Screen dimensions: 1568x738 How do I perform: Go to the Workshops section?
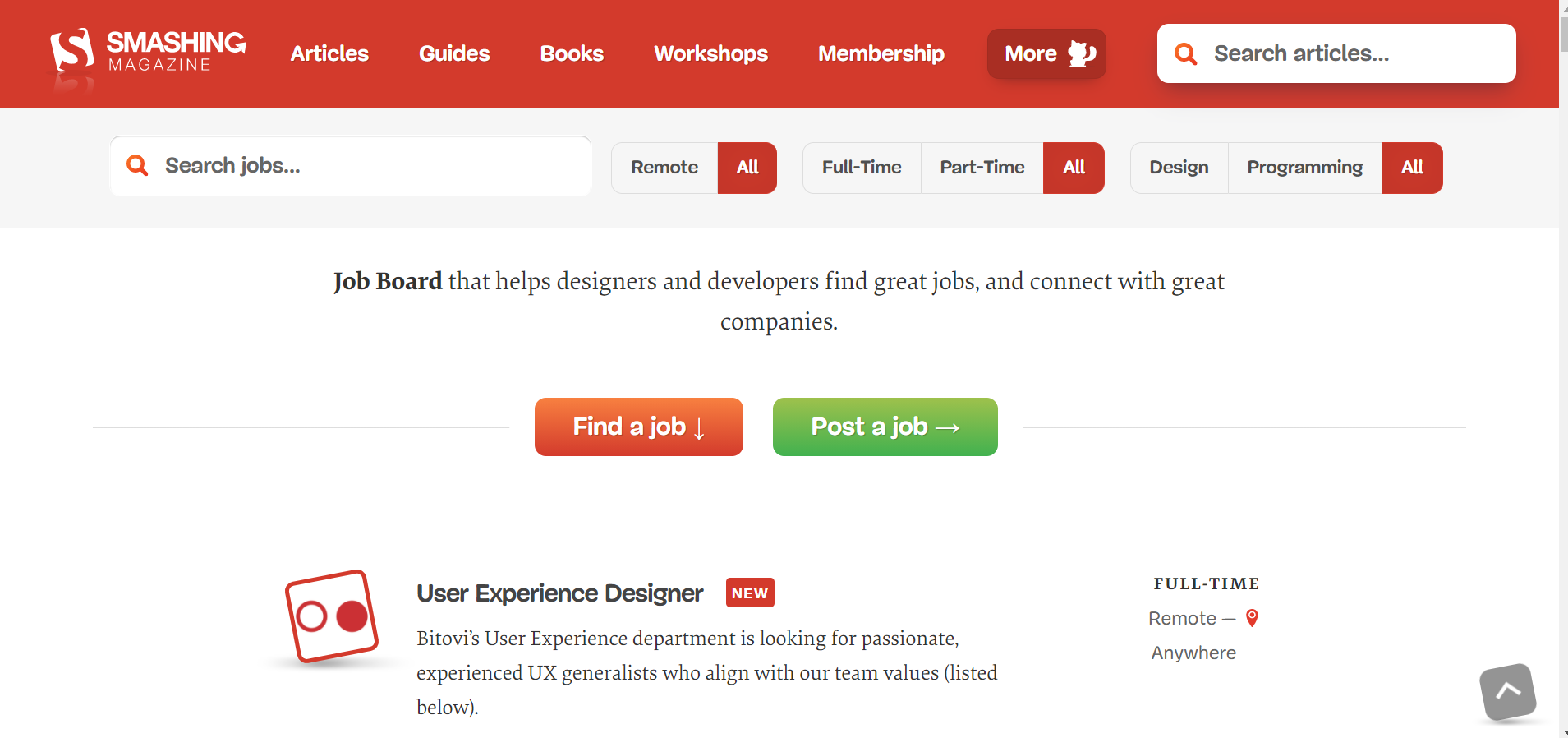(710, 53)
